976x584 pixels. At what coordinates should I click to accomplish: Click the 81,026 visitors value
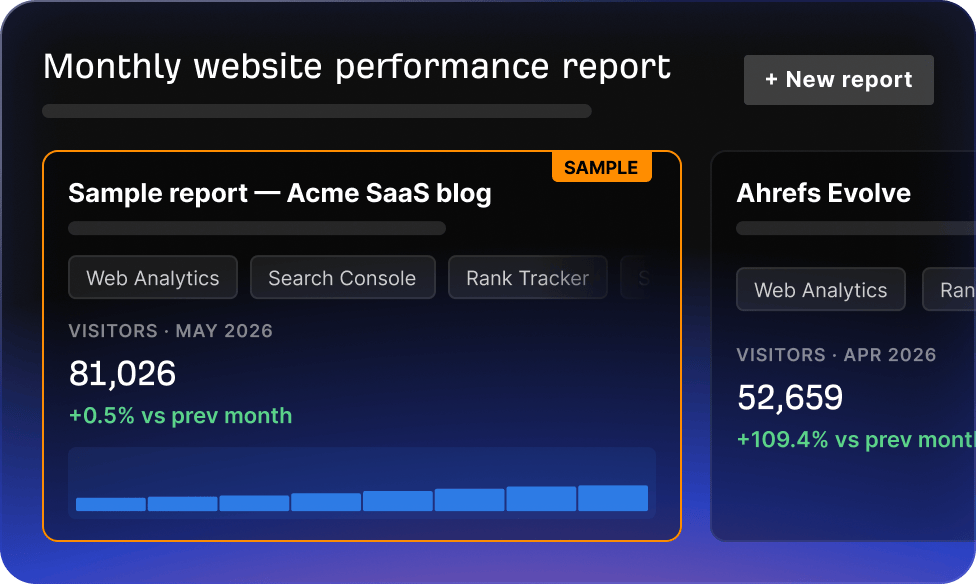(x=123, y=374)
